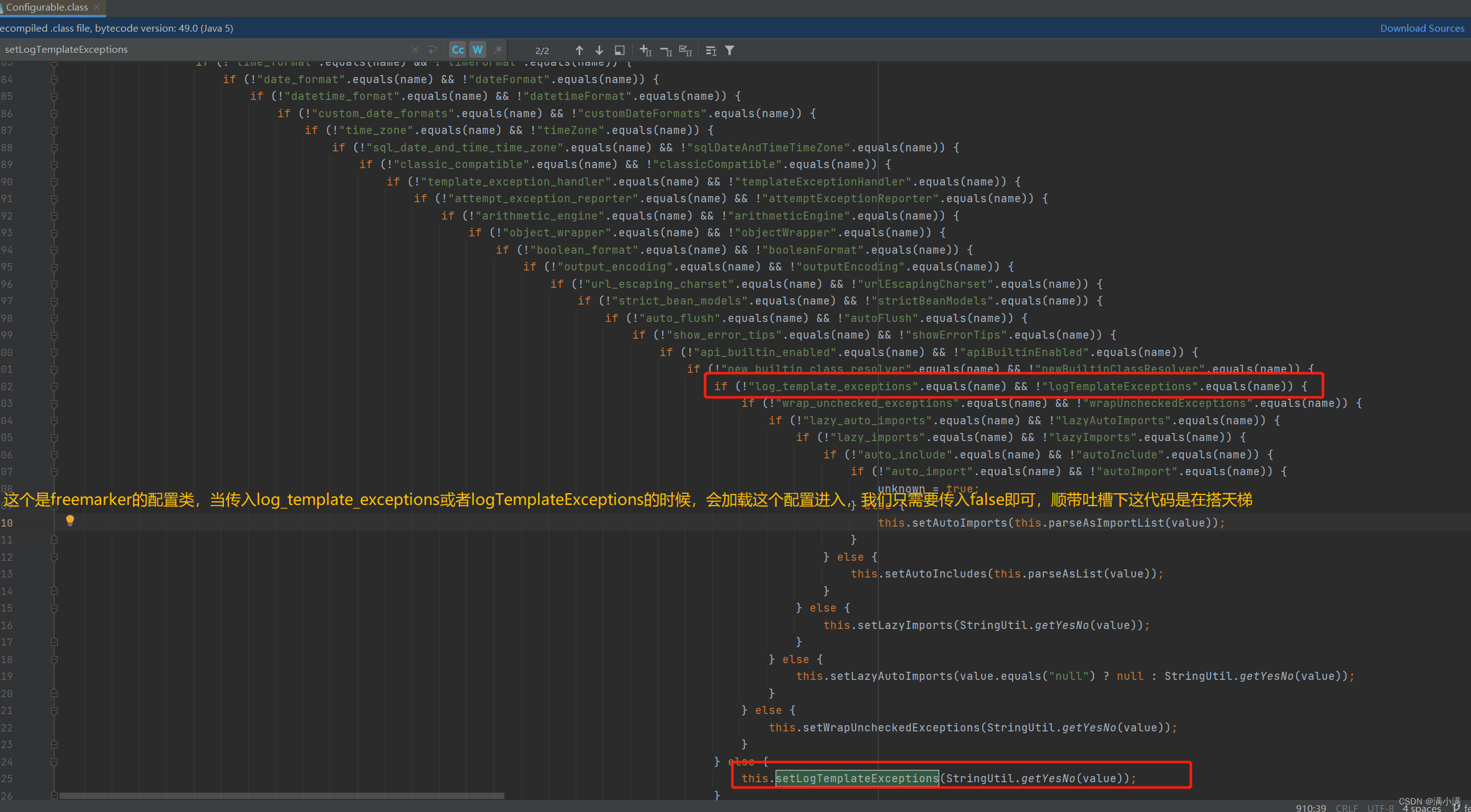Click "wrap_unchecked_exceptions" string literal
The image size is (1471, 812).
click(x=867, y=403)
